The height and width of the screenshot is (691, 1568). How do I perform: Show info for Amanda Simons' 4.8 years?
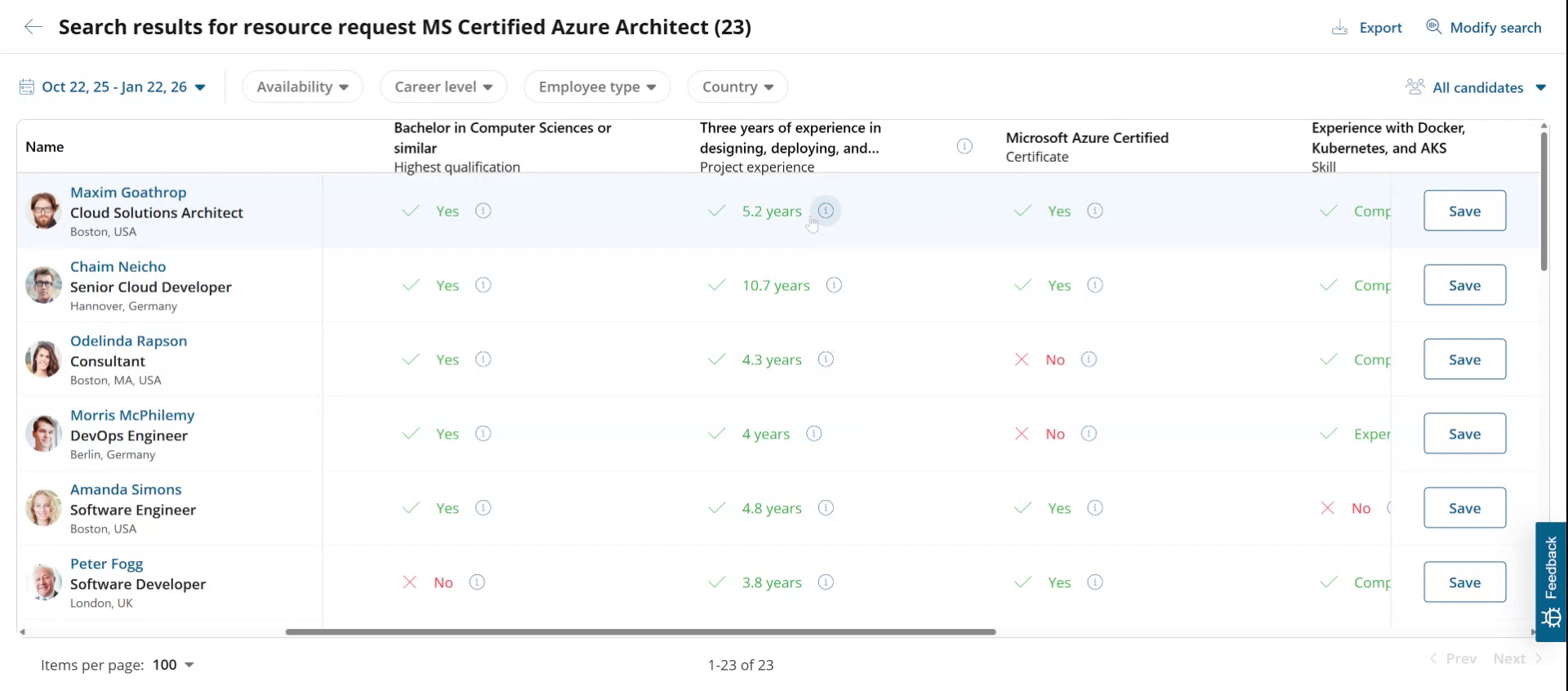pyautogui.click(x=826, y=508)
